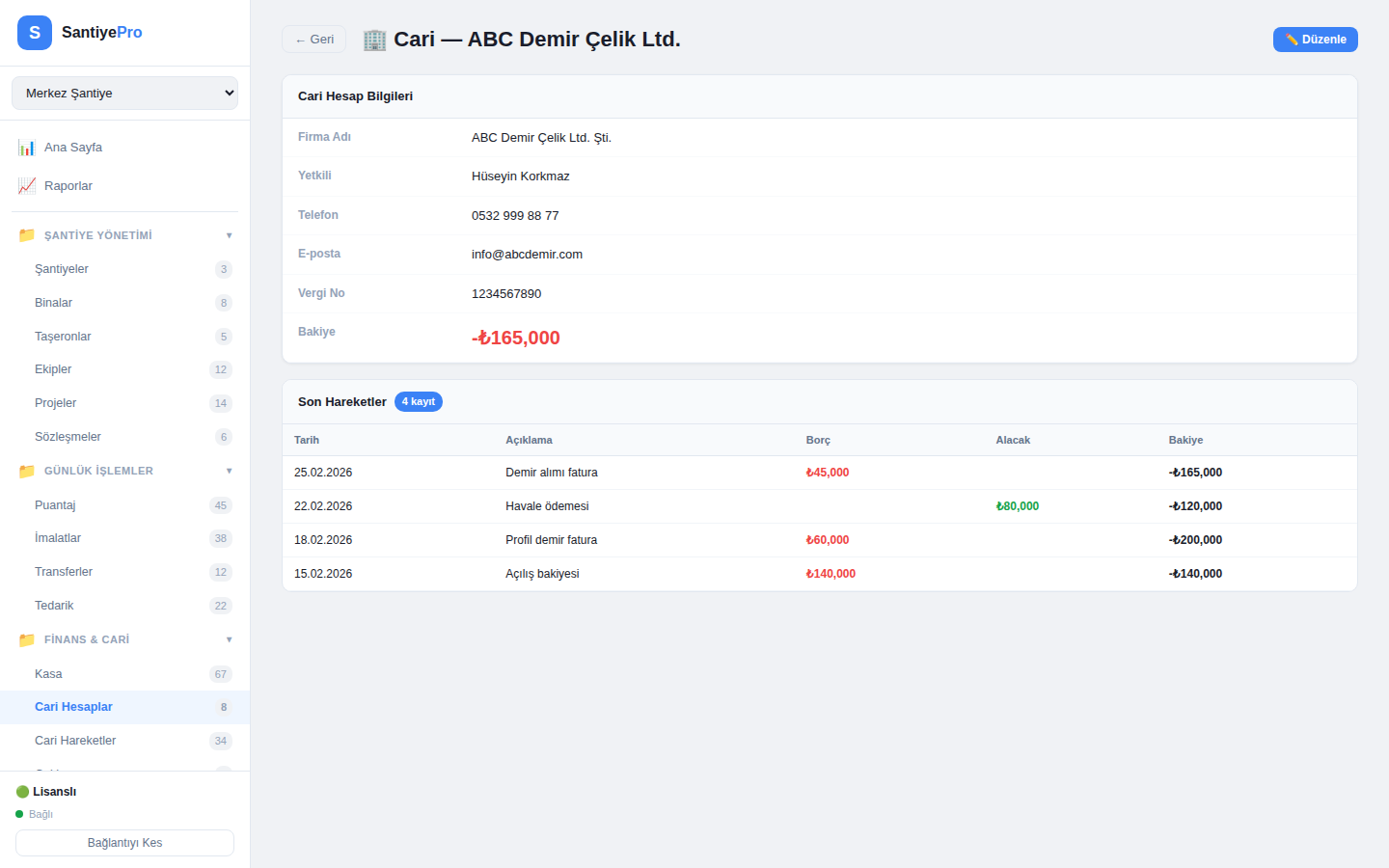Click the Şantiye Yönetimi folder icon
The width and height of the screenshot is (1389, 868).
(x=27, y=235)
